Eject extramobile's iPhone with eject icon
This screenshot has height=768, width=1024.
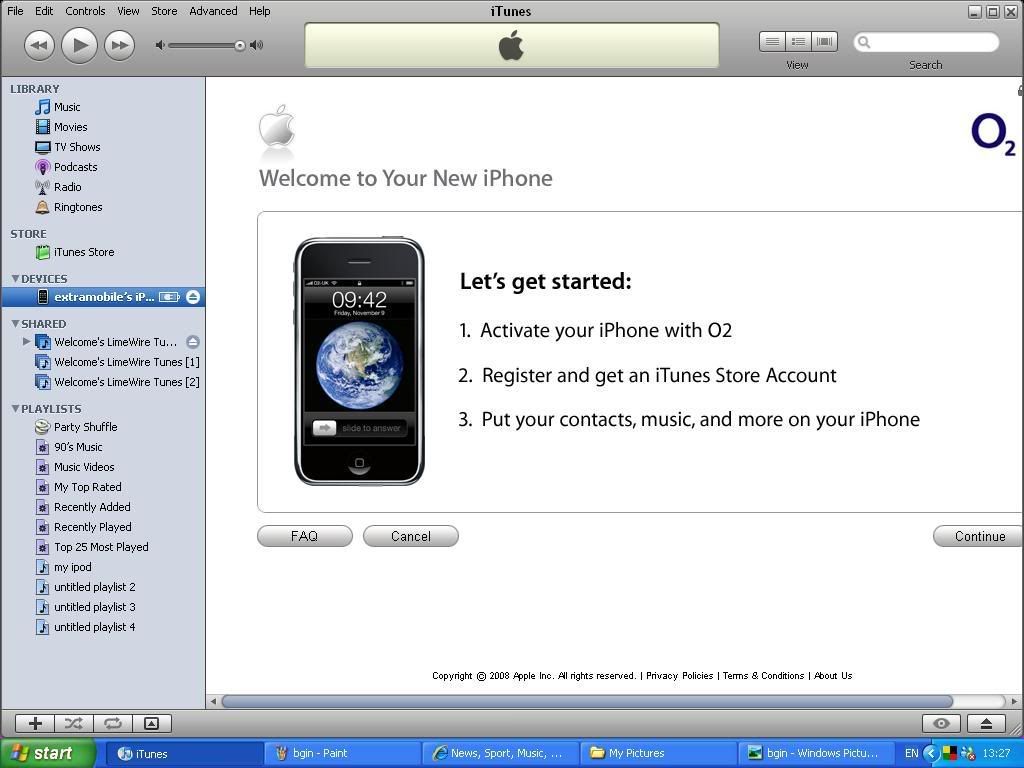[x=193, y=297]
